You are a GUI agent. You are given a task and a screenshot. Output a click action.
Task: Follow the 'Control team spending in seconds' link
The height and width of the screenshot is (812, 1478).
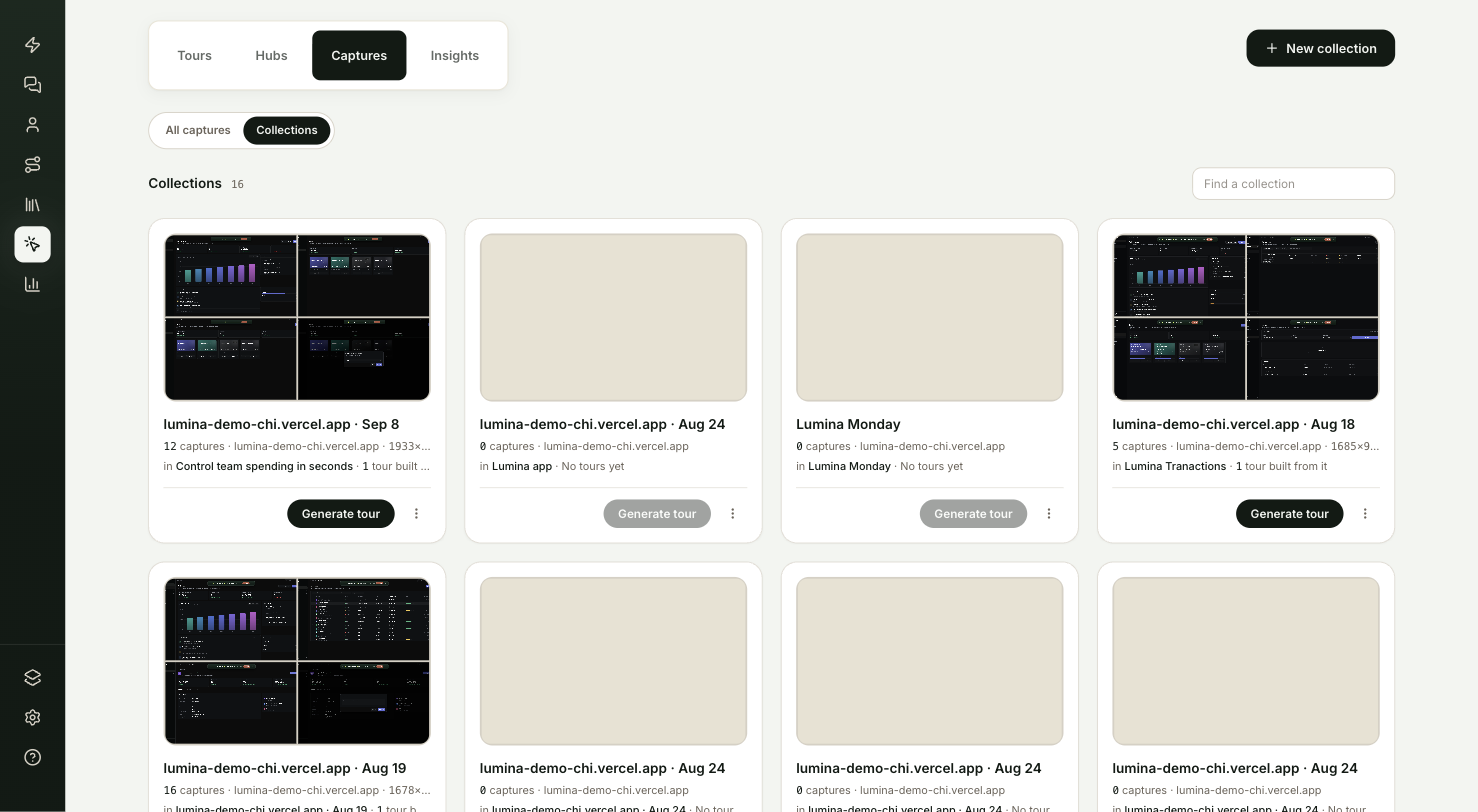[x=264, y=466]
